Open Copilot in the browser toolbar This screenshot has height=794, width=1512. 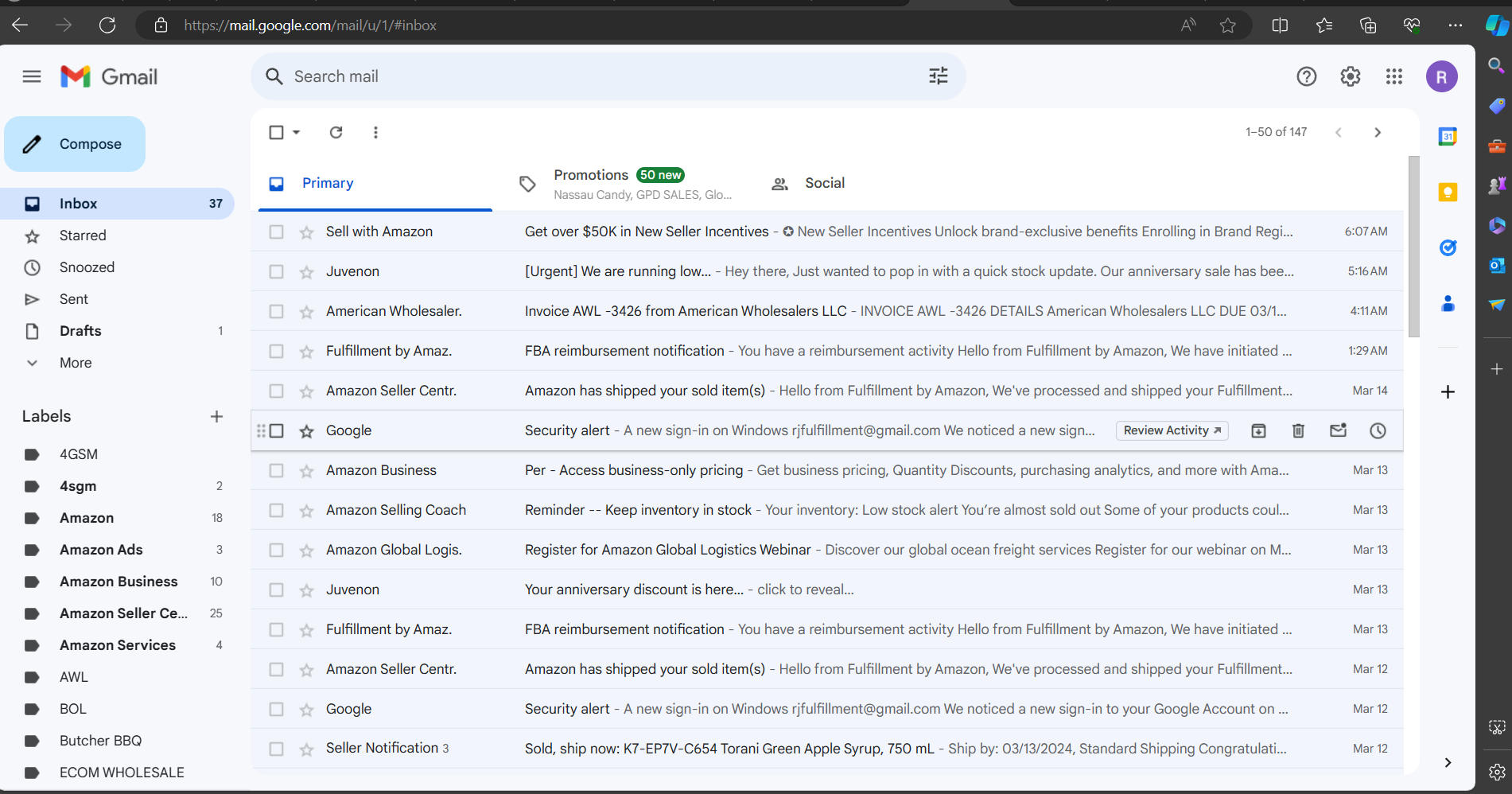[x=1496, y=25]
